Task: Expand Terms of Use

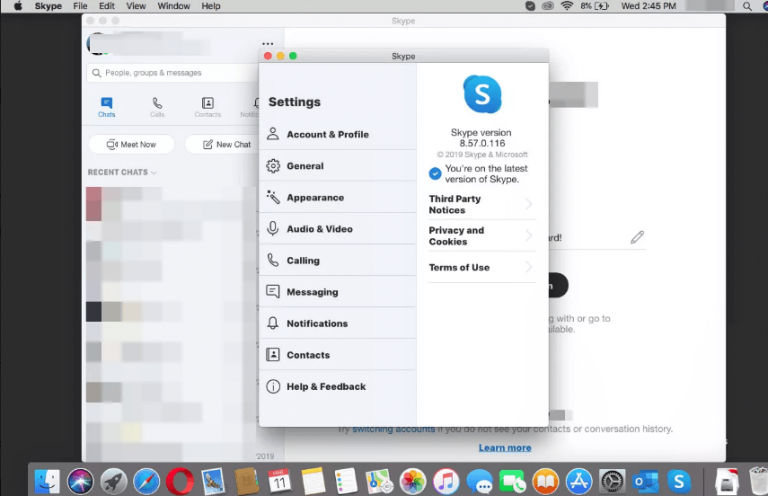Action: [482, 267]
